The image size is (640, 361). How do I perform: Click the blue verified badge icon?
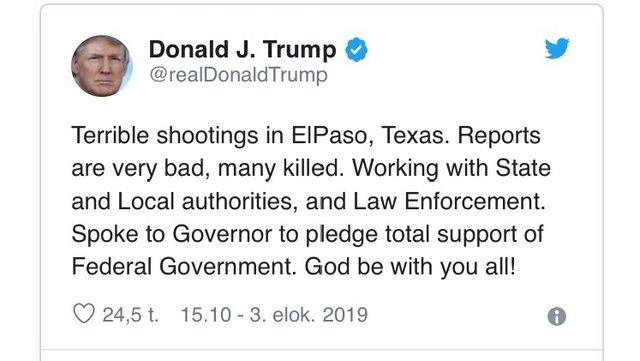356,49
